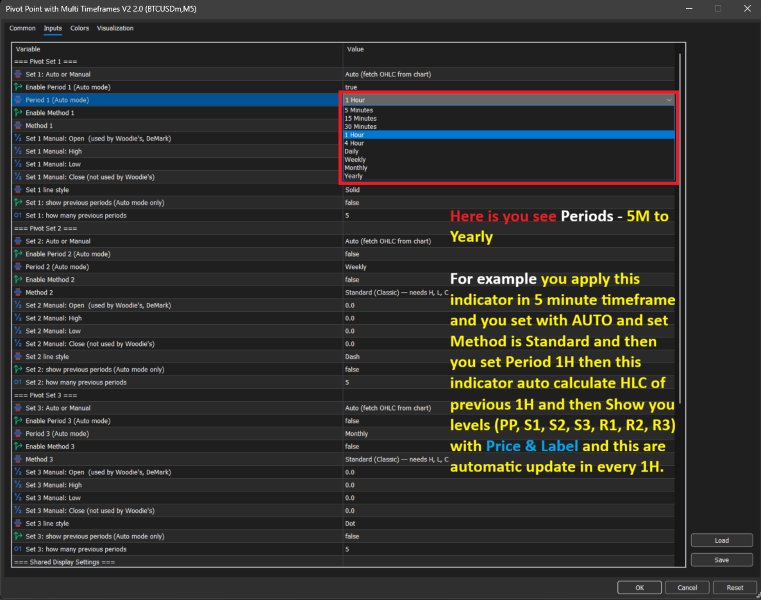Choose 4 Hour from period list
Image resolution: width=761 pixels, height=600 pixels.
coord(509,143)
